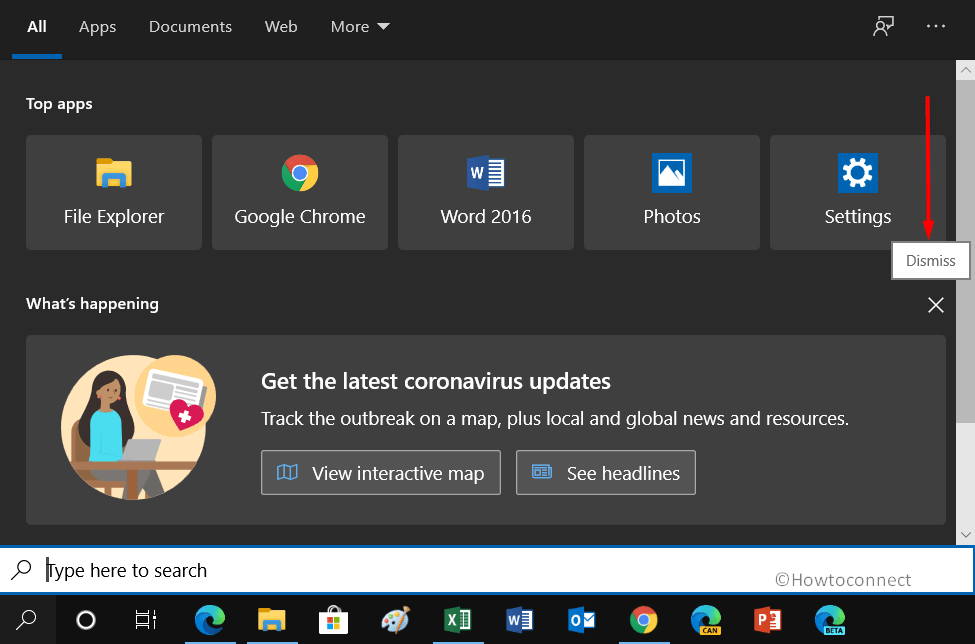Open Word from the taskbar
Screen dimensions: 975x644
click(519, 620)
